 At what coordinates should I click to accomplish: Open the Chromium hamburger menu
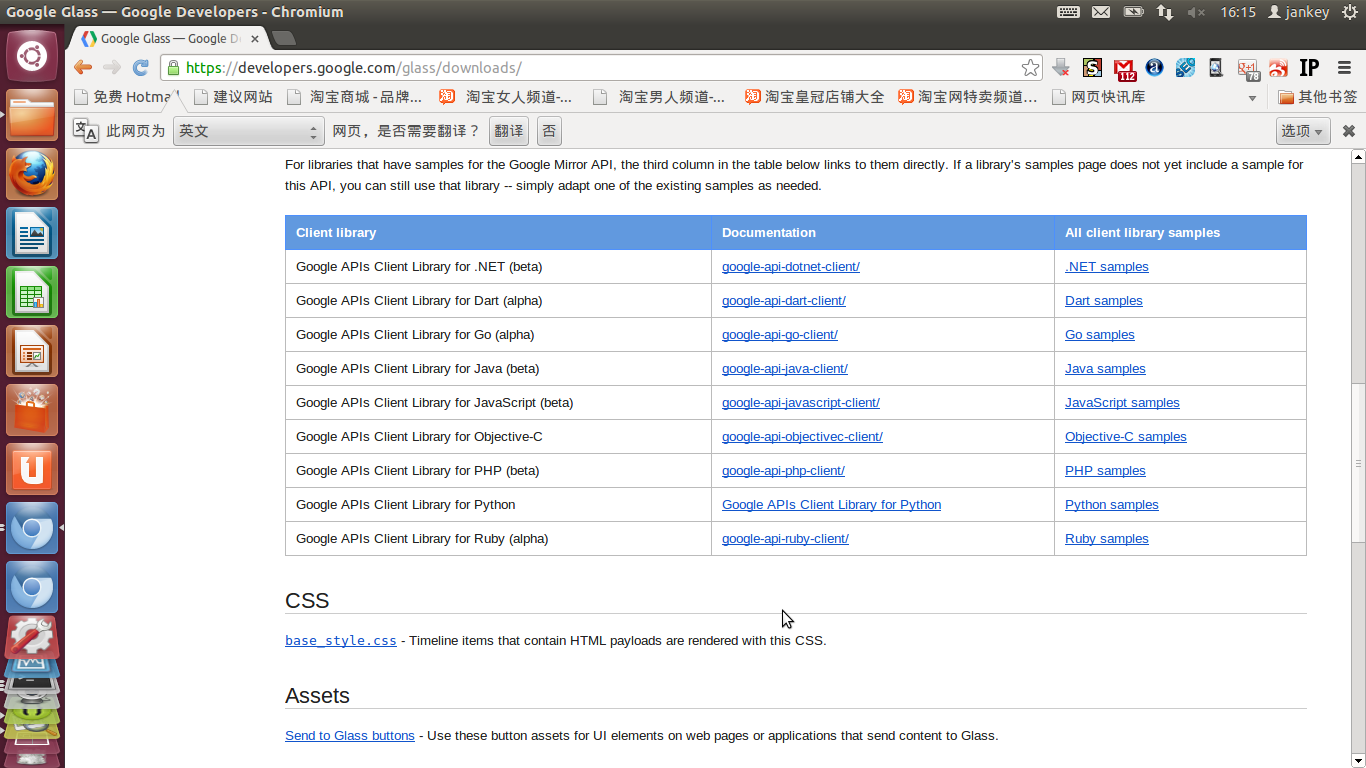1342,68
